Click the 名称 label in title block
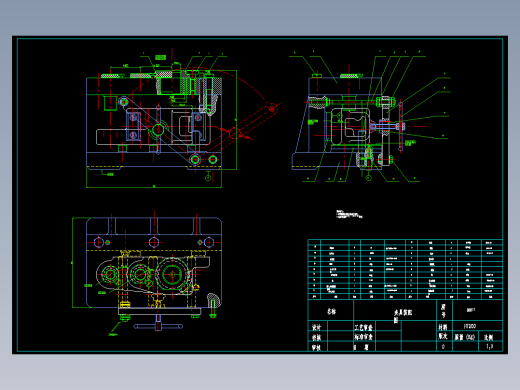This screenshot has height=390, width=520. [x=331, y=311]
